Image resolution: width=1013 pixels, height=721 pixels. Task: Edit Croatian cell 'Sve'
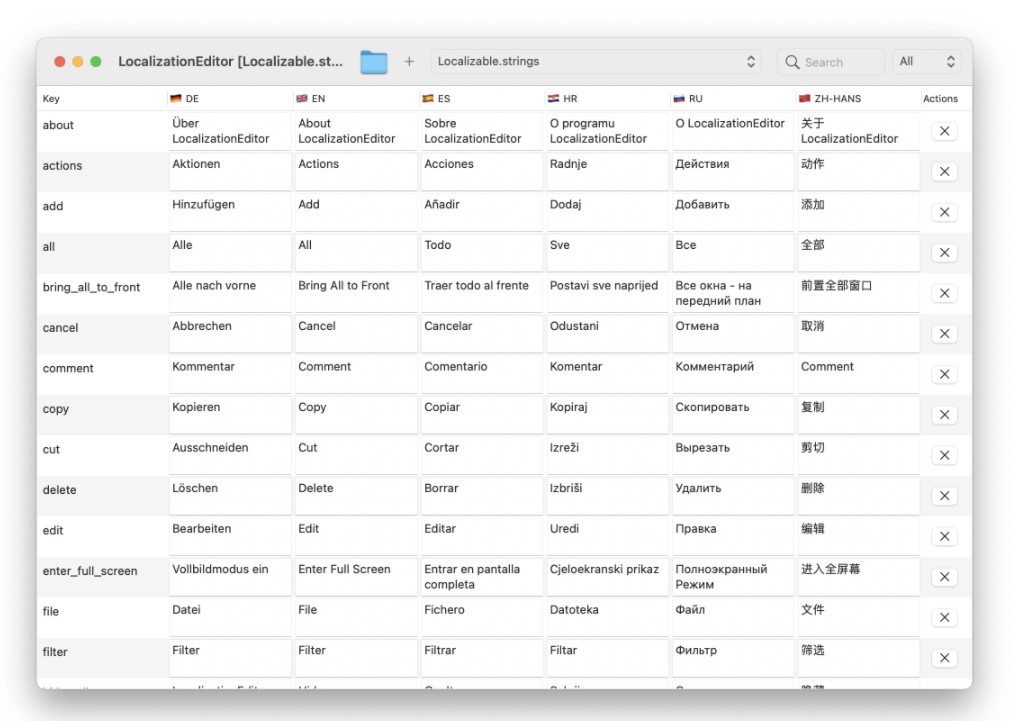[607, 253]
